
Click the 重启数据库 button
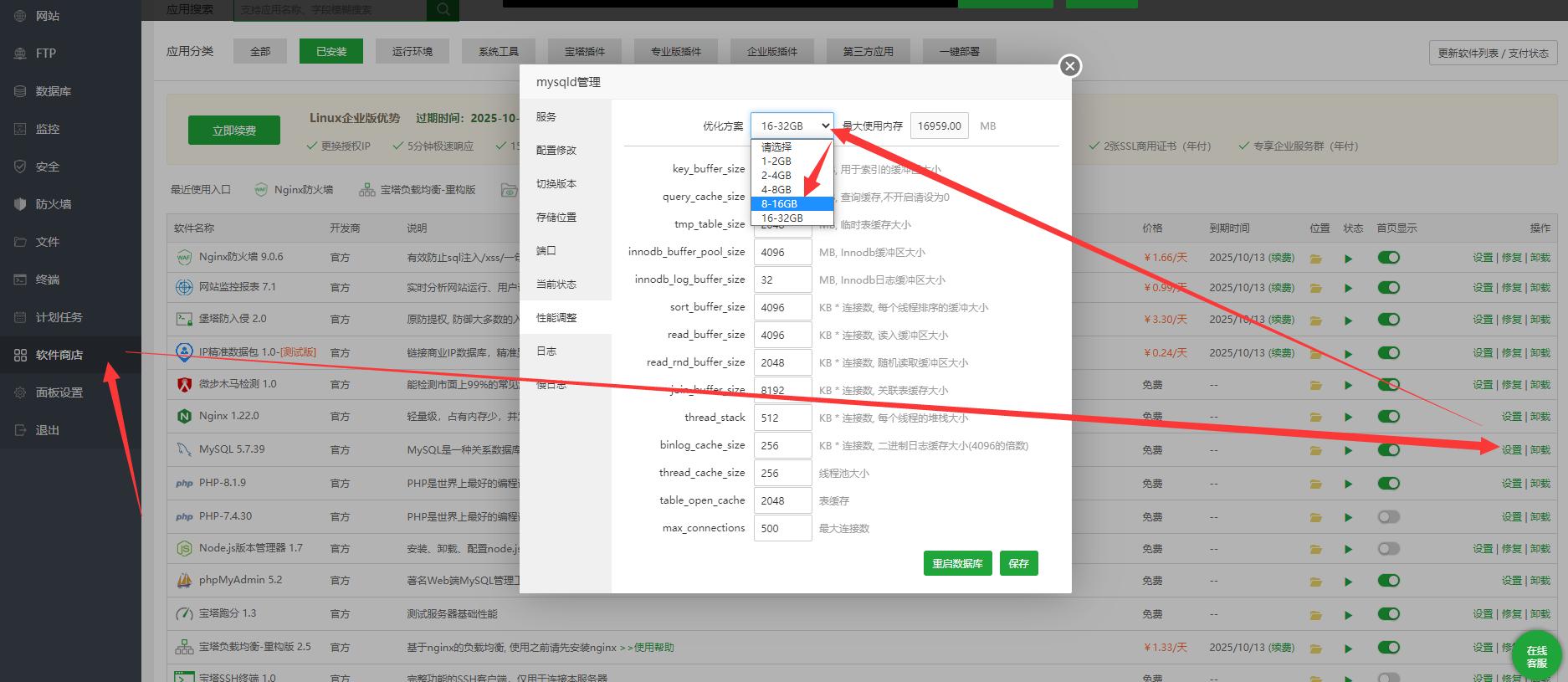point(957,563)
